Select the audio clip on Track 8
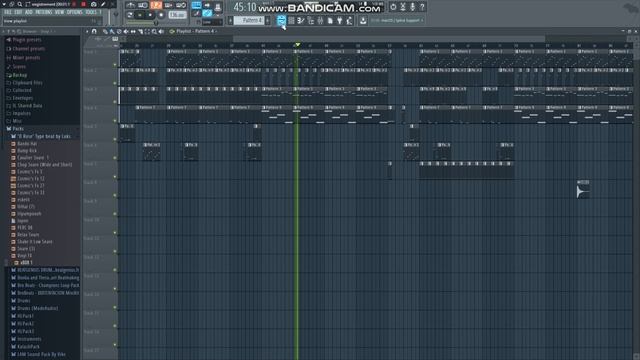Image resolution: width=640 pixels, height=360 pixels. [583, 190]
